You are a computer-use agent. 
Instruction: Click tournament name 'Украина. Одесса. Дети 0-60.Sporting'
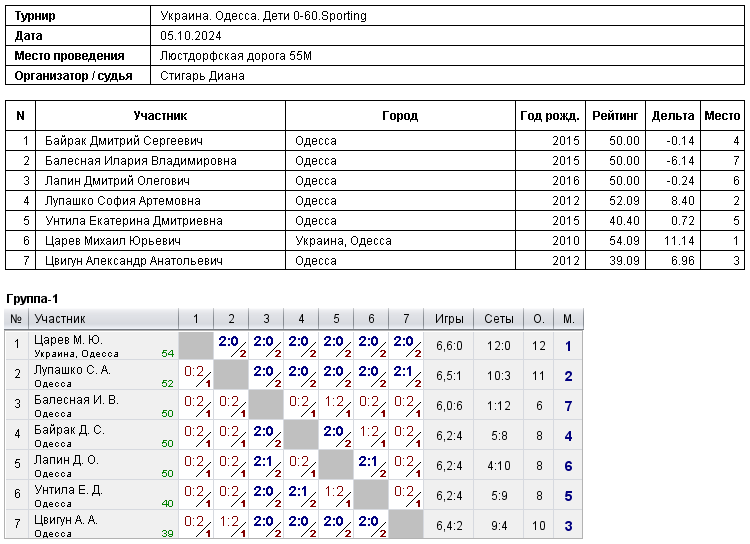click(263, 16)
